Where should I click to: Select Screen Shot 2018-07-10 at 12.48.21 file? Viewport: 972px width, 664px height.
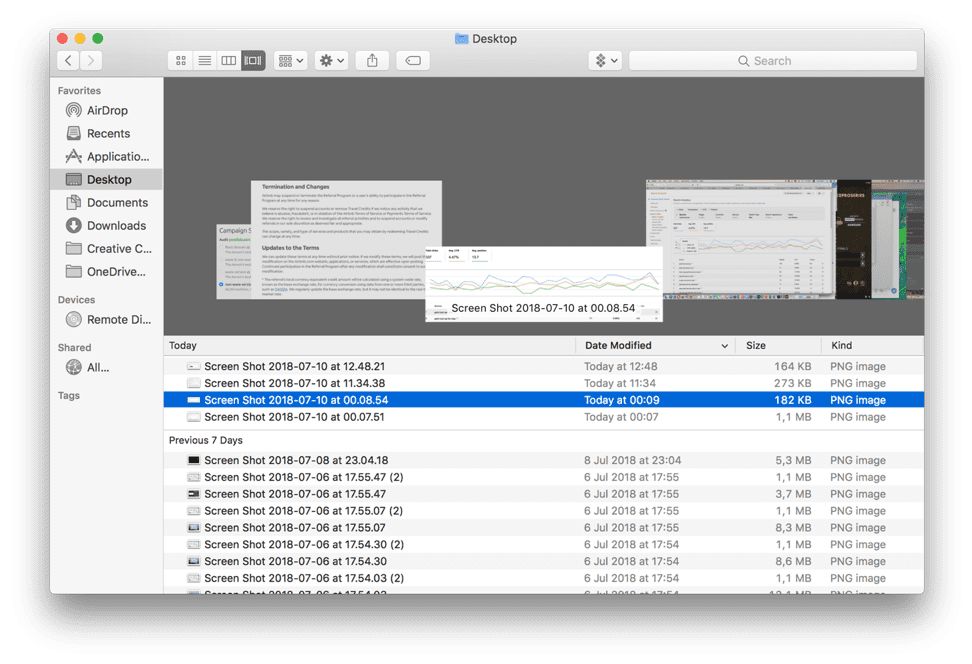click(294, 367)
